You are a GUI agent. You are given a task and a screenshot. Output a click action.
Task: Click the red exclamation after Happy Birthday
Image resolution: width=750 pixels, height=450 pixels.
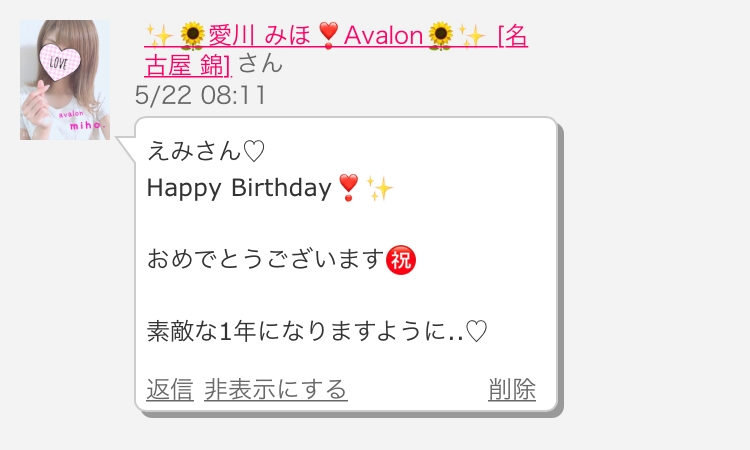(348, 187)
